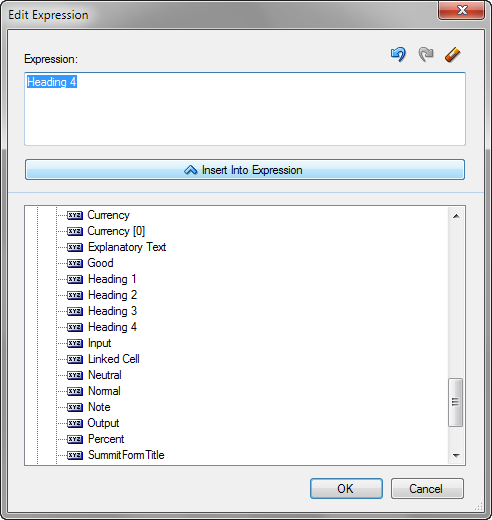Image resolution: width=492 pixels, height=520 pixels.
Task: Click the icon next to Linked Cell
Action: click(75, 359)
